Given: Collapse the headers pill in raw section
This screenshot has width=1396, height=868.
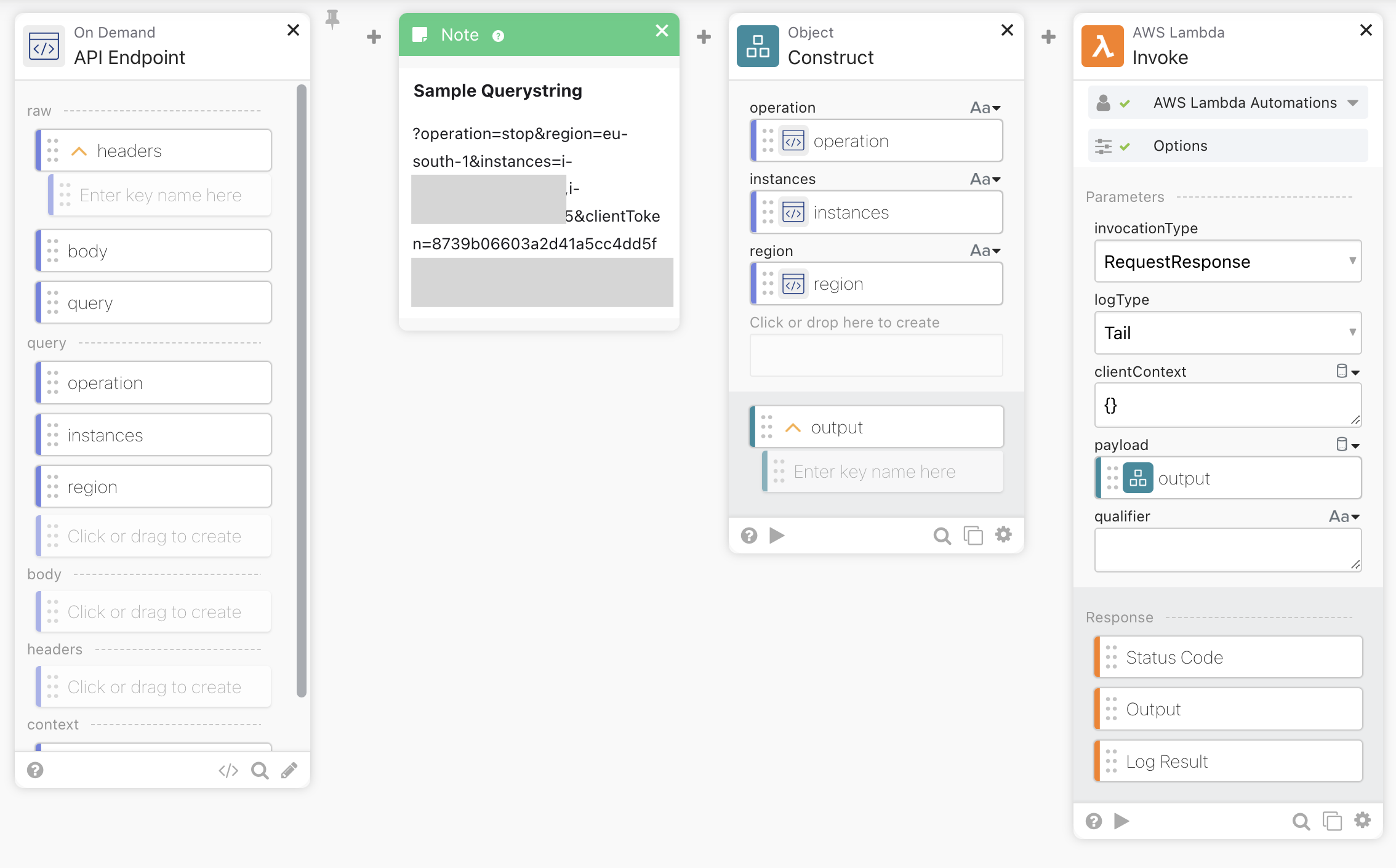Looking at the screenshot, I should coord(79,151).
